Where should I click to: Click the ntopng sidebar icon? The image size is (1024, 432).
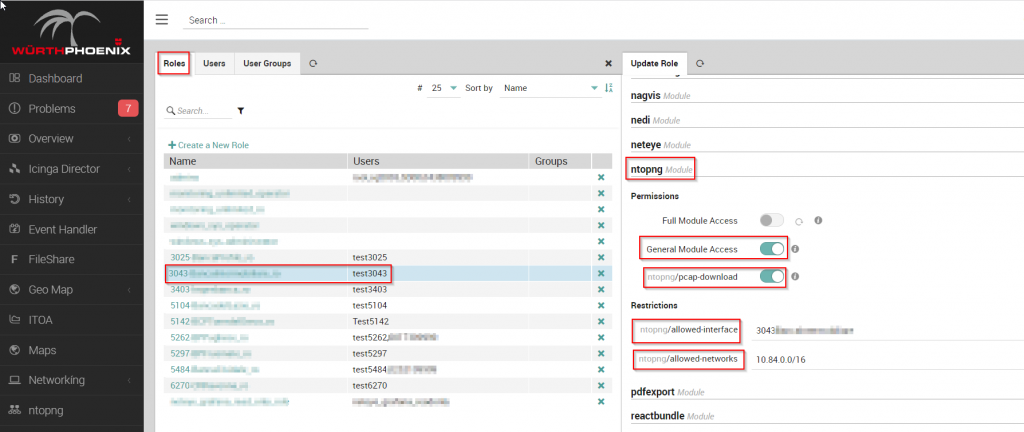[x=14, y=410]
